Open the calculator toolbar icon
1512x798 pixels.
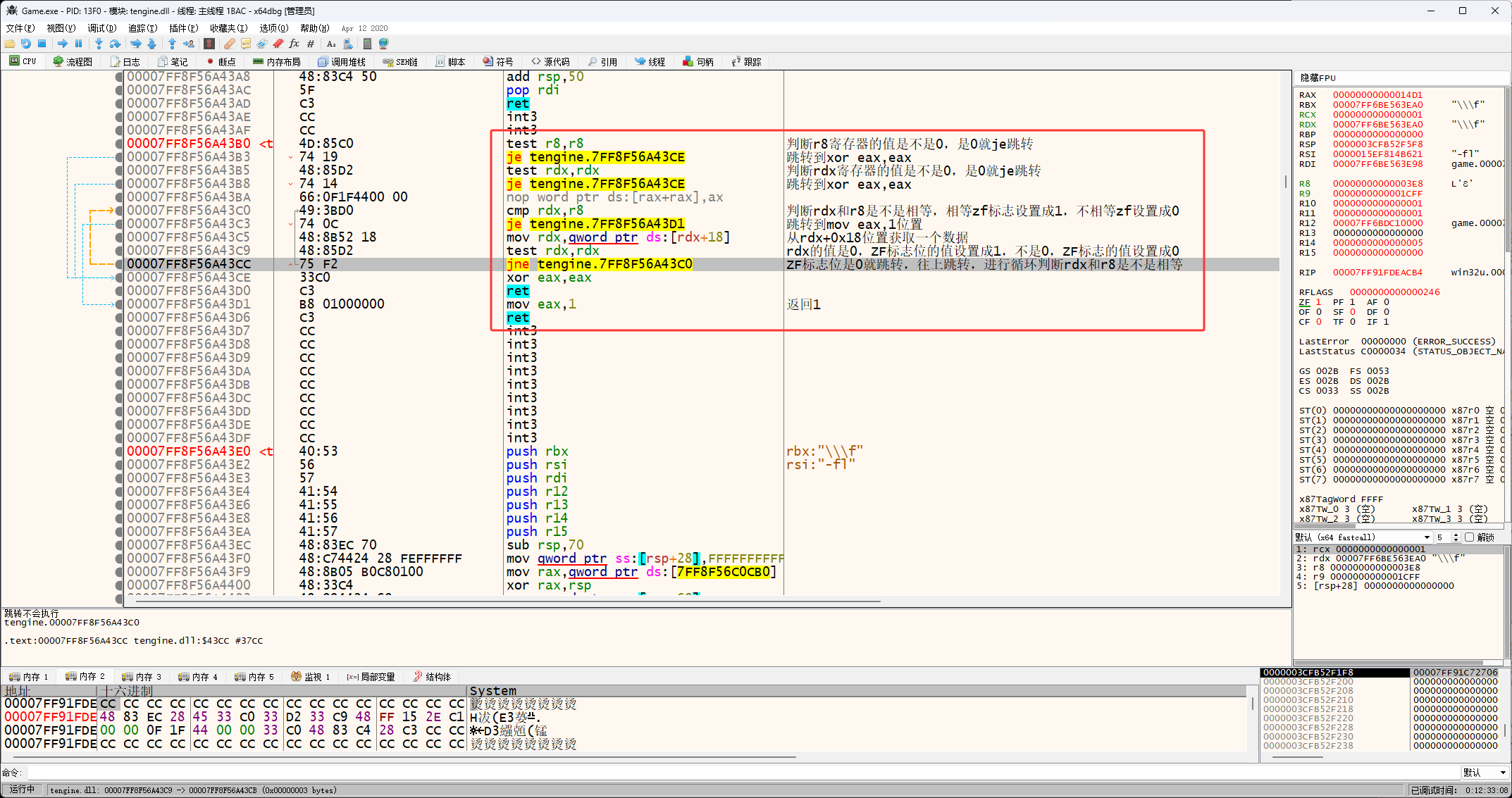367,44
